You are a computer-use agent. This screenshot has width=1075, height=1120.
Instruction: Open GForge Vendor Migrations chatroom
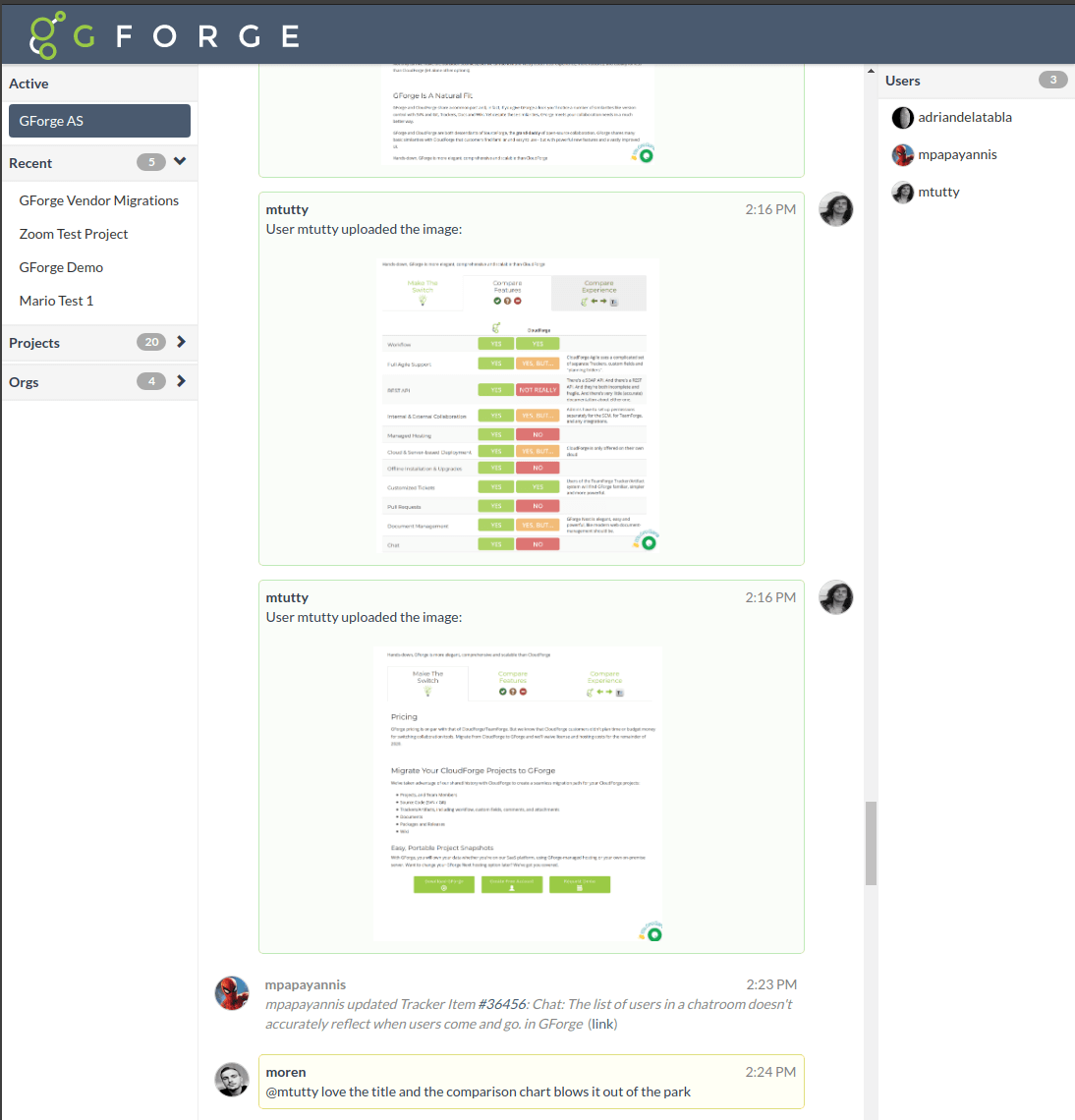click(x=98, y=200)
